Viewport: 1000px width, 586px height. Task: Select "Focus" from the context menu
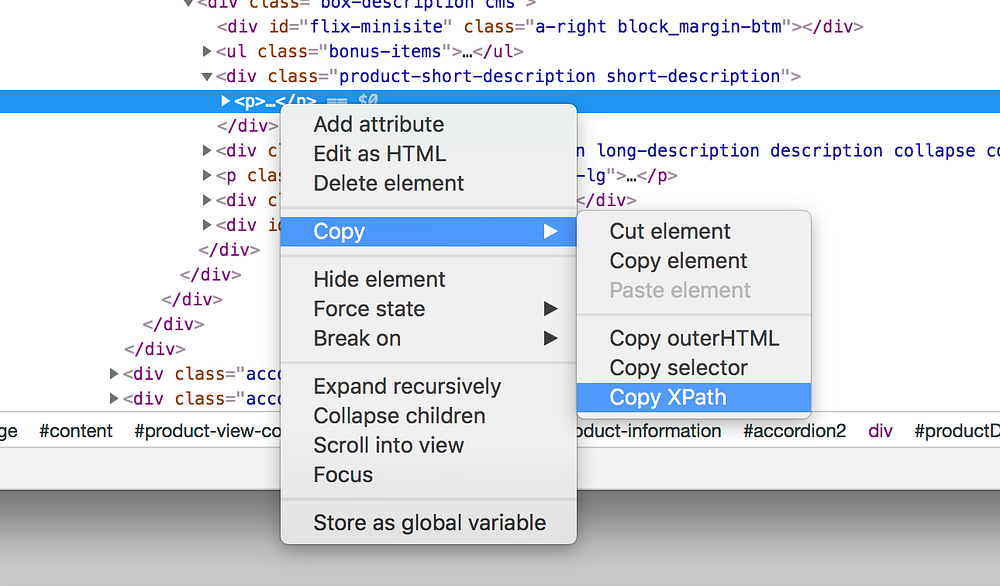341,475
